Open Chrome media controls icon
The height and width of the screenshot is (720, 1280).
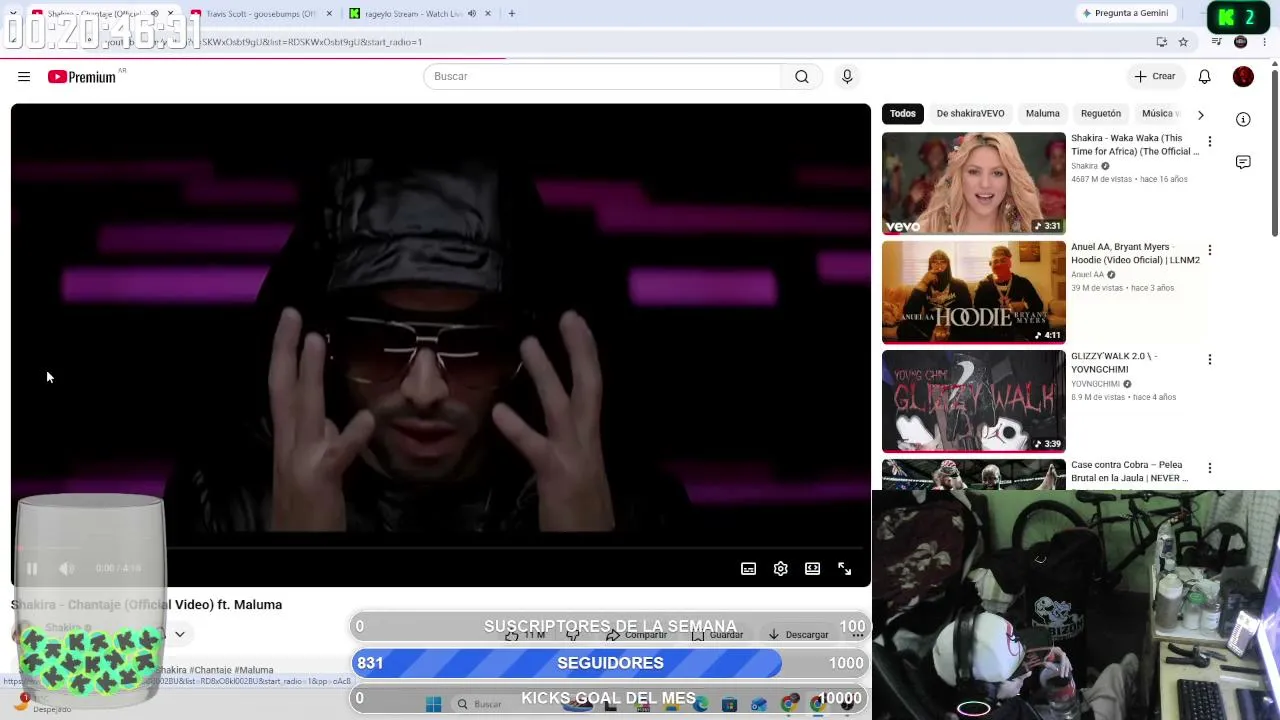coord(1216,42)
